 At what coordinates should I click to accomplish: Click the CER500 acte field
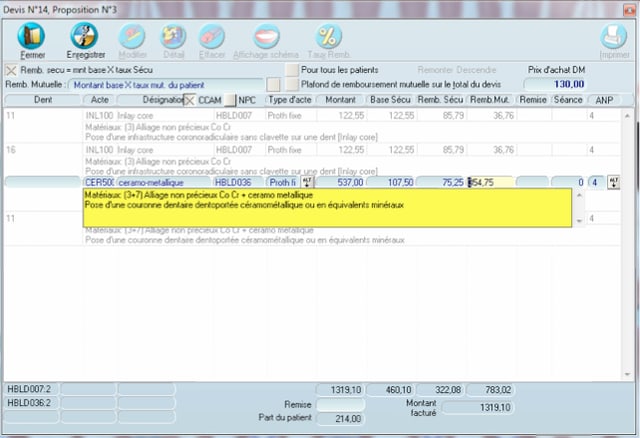pos(99,182)
